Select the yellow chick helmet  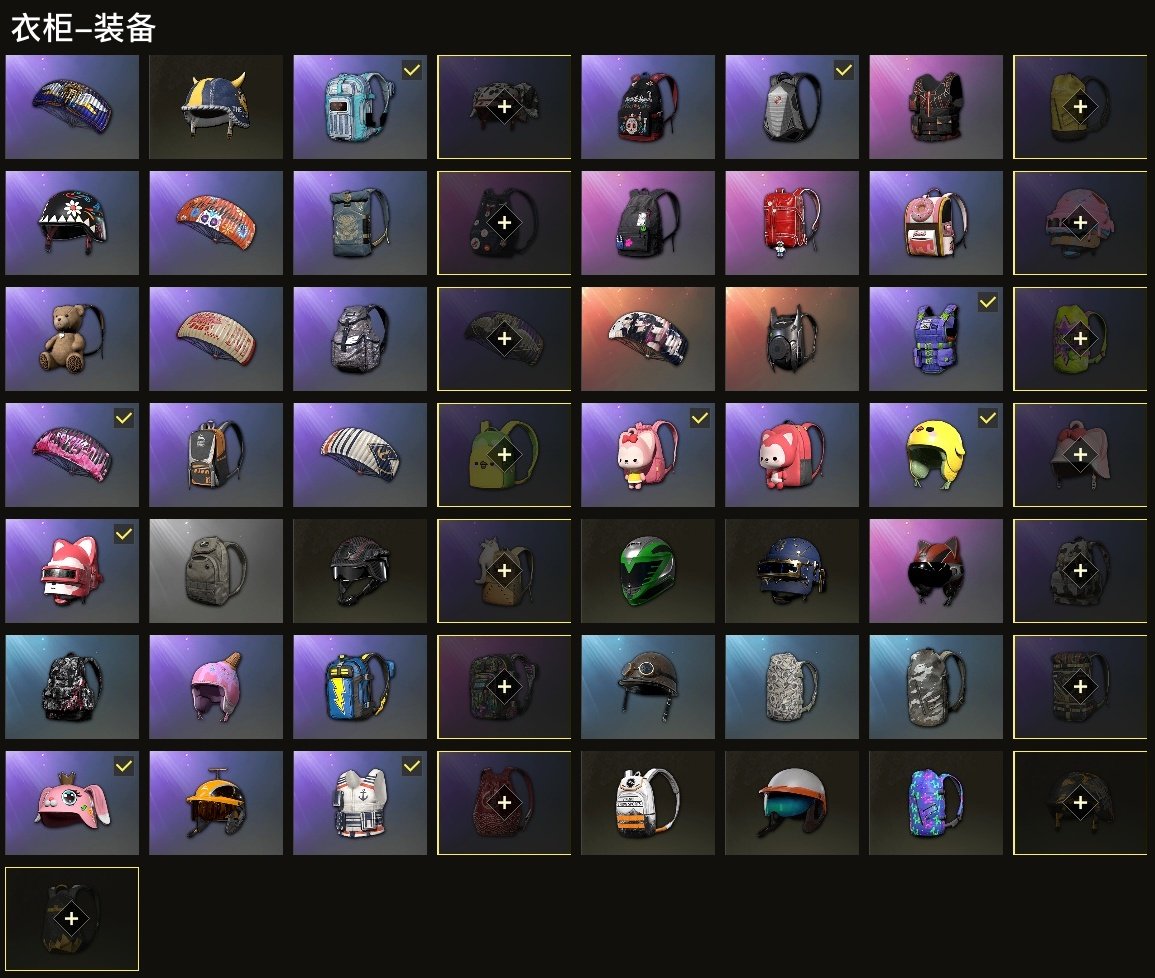tap(935, 454)
